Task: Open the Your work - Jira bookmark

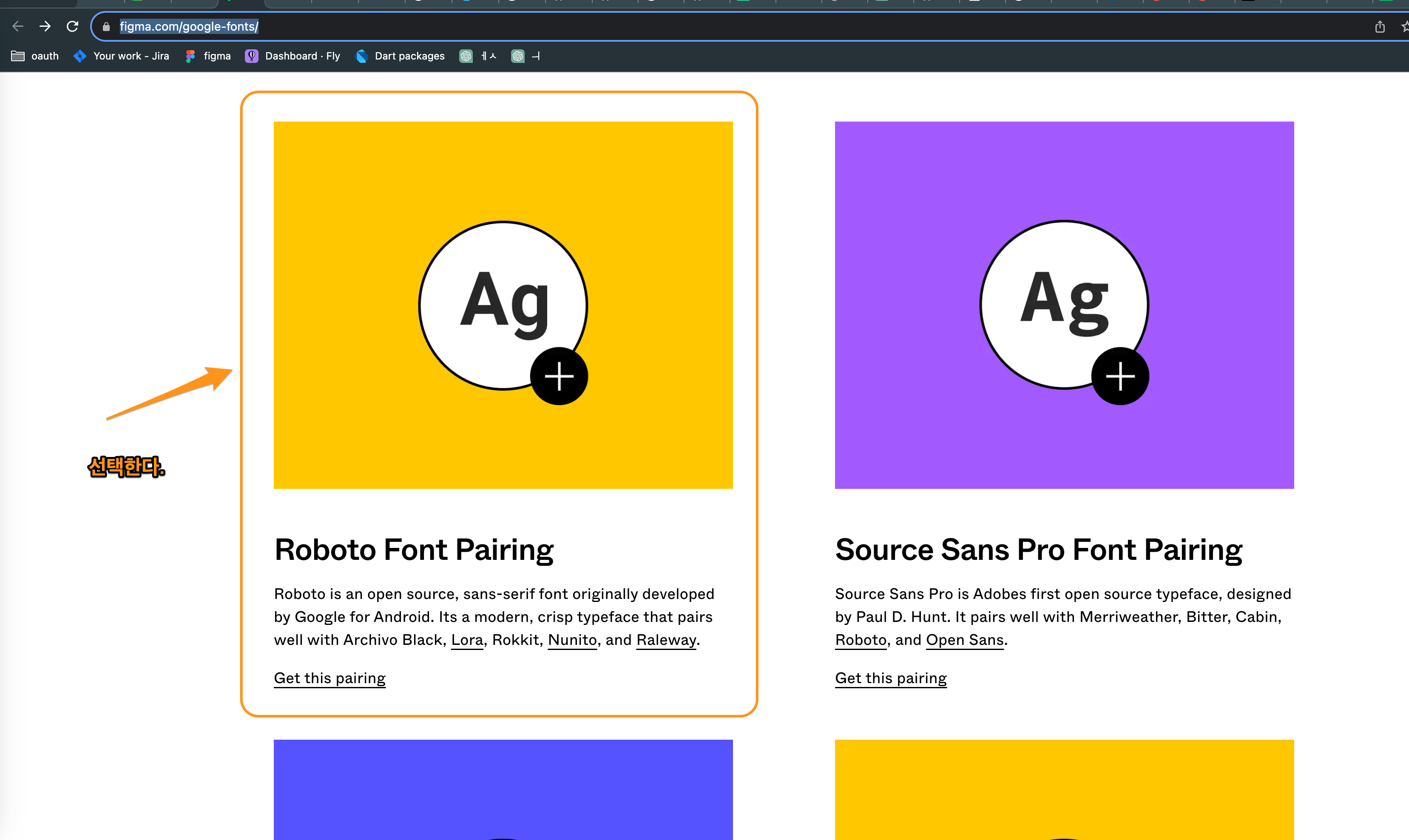Action: pyautogui.click(x=122, y=56)
